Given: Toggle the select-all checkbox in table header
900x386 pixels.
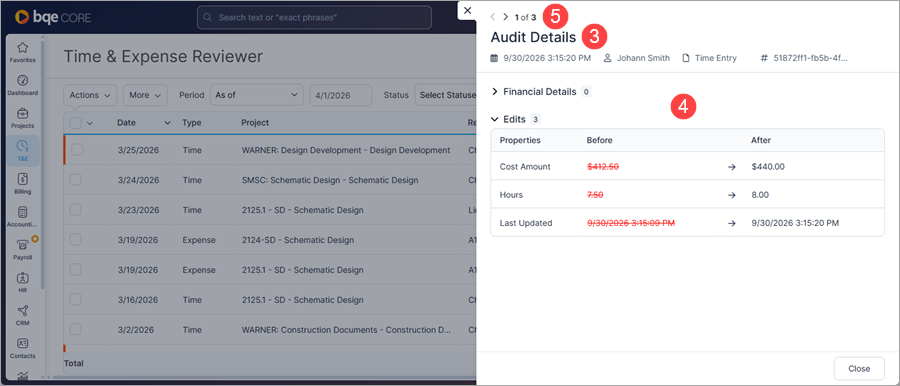Looking at the screenshot, I should tap(76, 122).
